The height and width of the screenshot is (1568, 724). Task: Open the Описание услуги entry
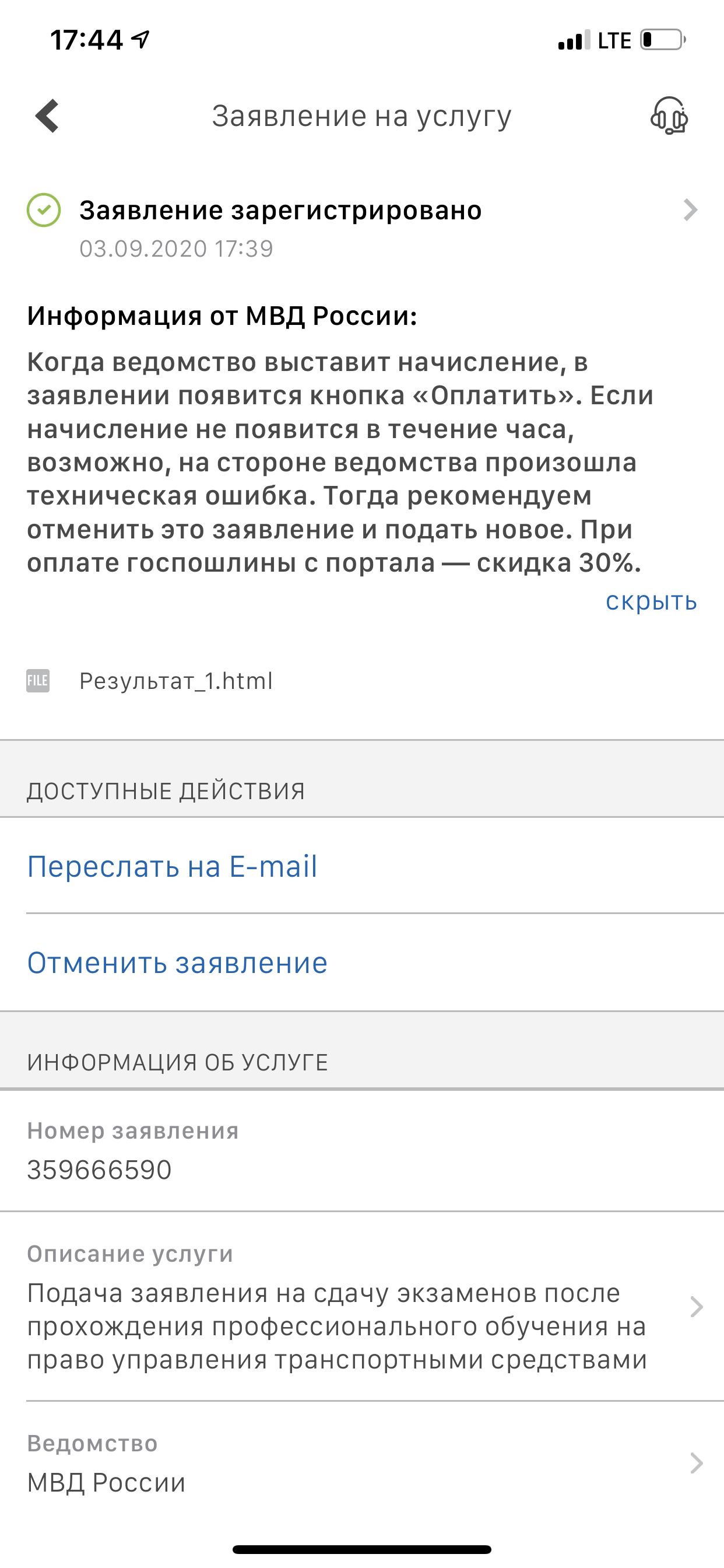362,1306
